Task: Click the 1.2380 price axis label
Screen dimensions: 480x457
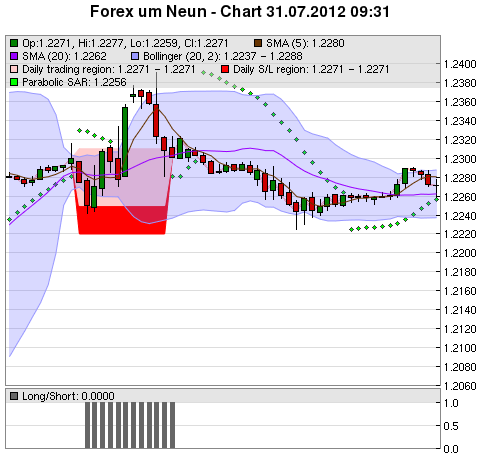Action: pyautogui.click(x=460, y=83)
